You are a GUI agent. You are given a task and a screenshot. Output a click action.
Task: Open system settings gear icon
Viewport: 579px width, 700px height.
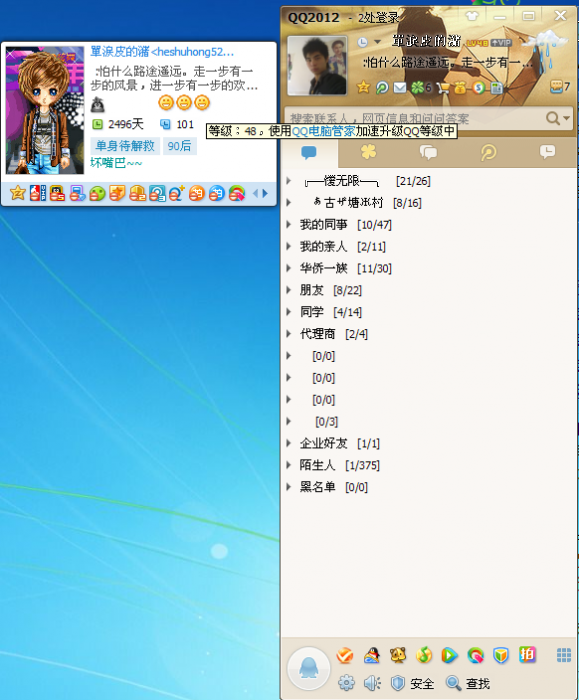click(x=346, y=683)
